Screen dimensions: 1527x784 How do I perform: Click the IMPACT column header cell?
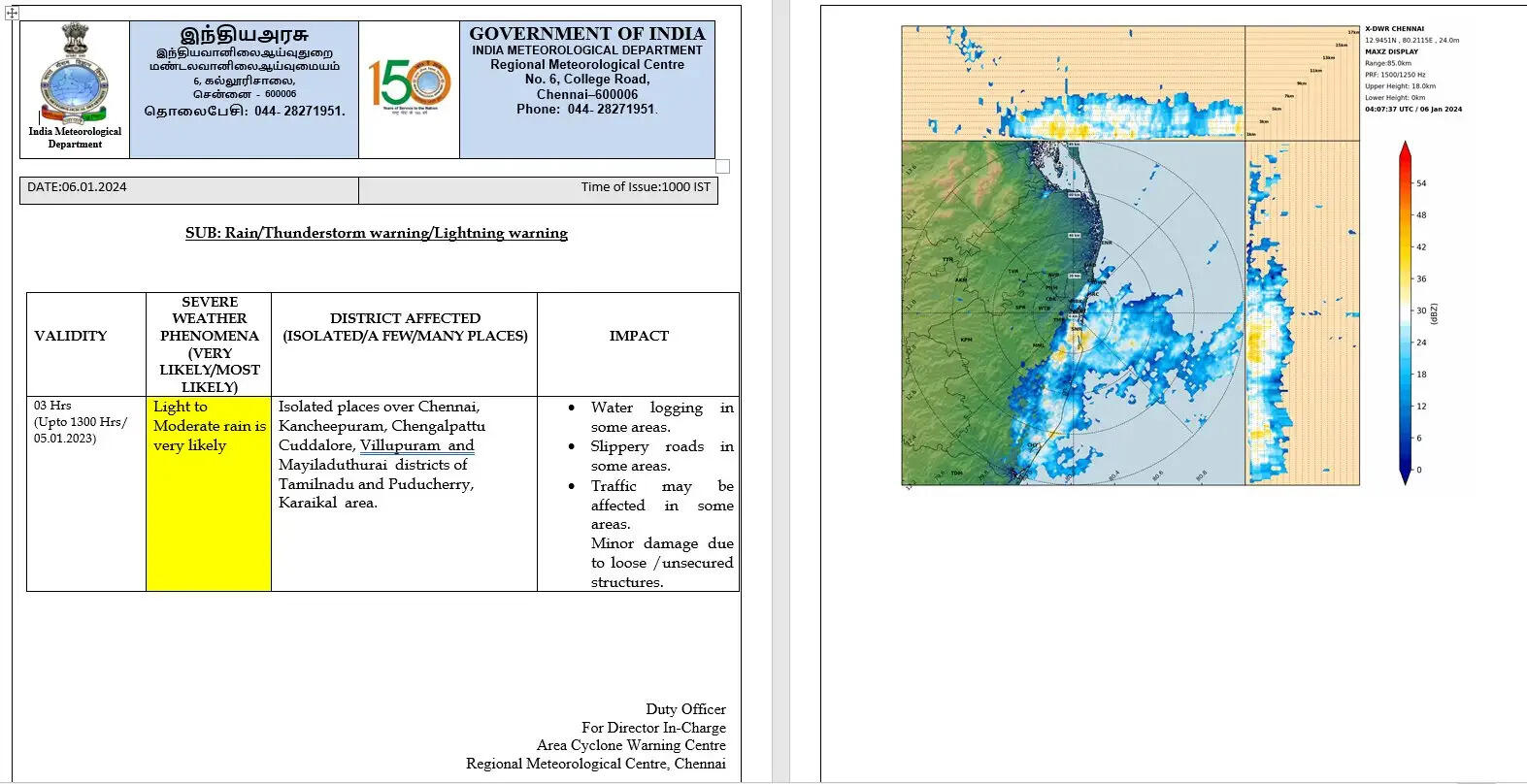638,336
